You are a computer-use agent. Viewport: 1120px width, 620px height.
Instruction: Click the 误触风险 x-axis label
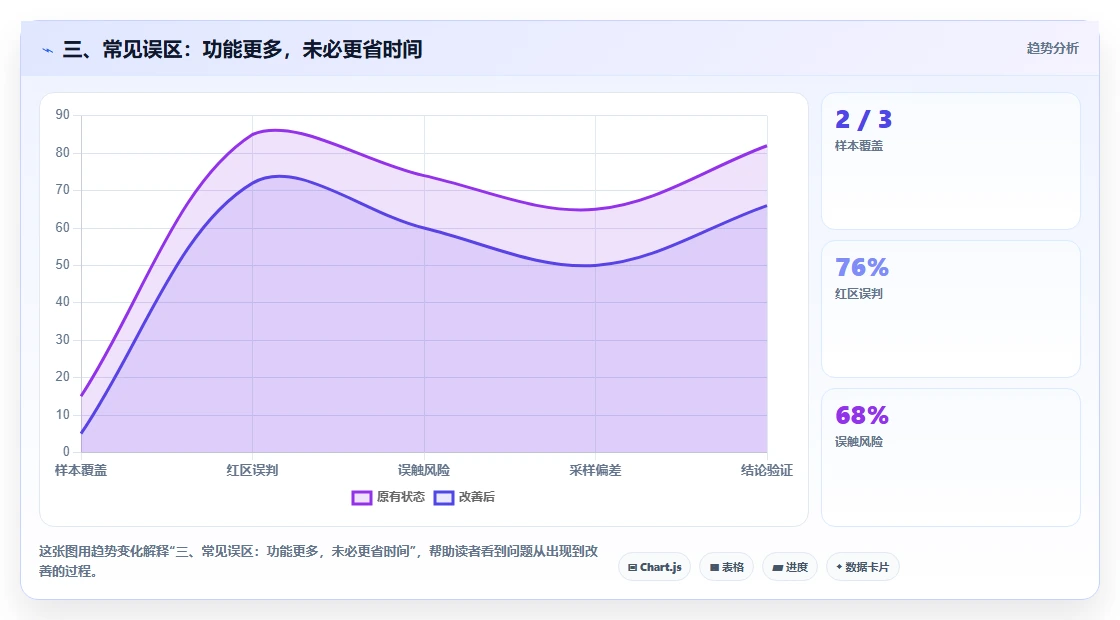point(424,471)
